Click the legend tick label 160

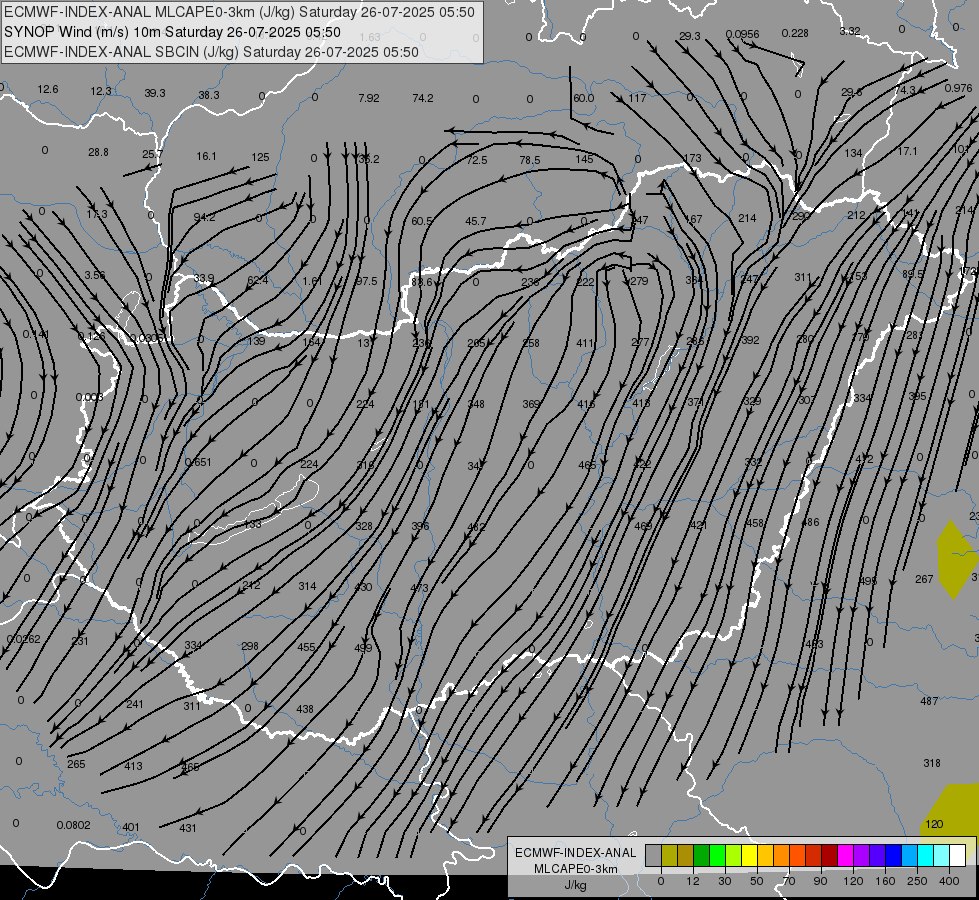click(x=885, y=881)
